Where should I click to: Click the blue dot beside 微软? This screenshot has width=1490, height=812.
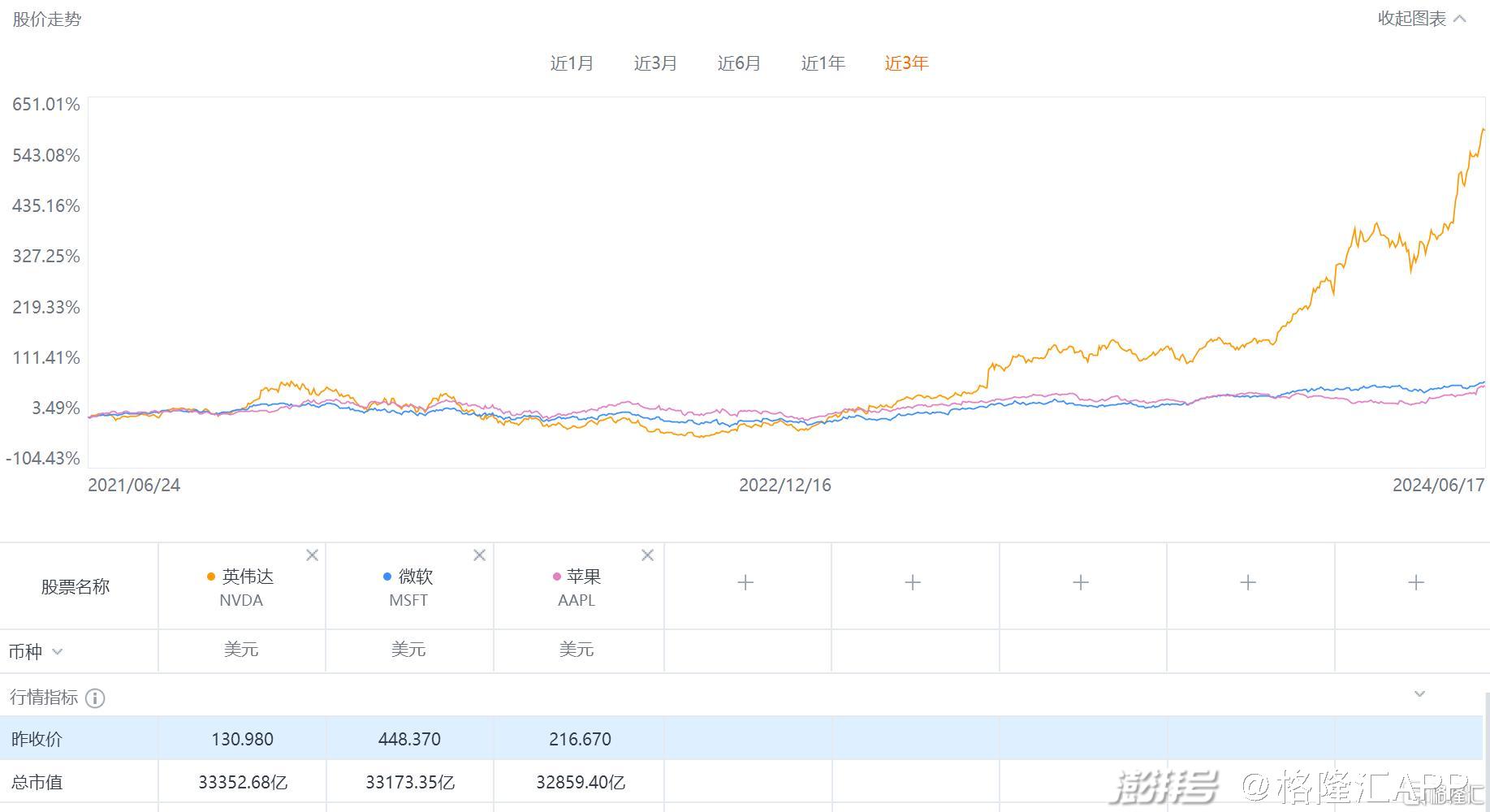click(x=387, y=577)
